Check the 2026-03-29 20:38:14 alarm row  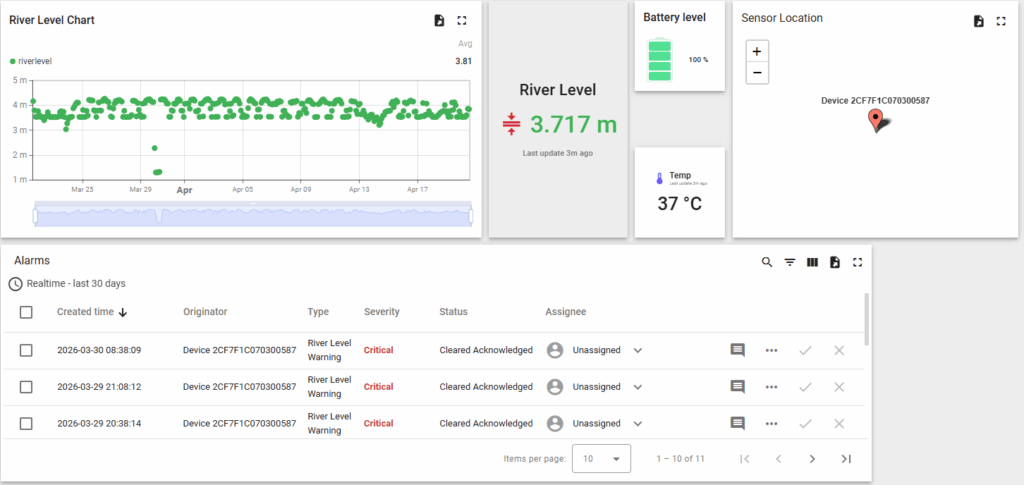tap(26, 424)
